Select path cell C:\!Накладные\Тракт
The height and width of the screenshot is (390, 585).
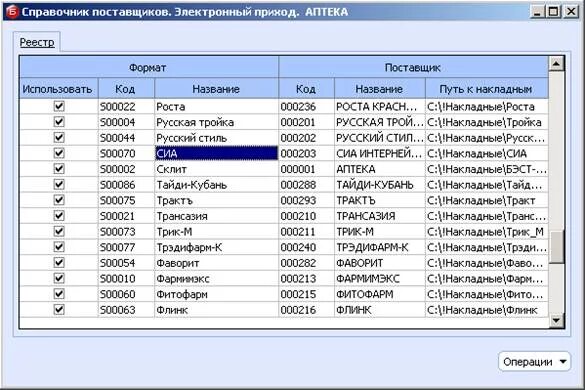click(487, 201)
